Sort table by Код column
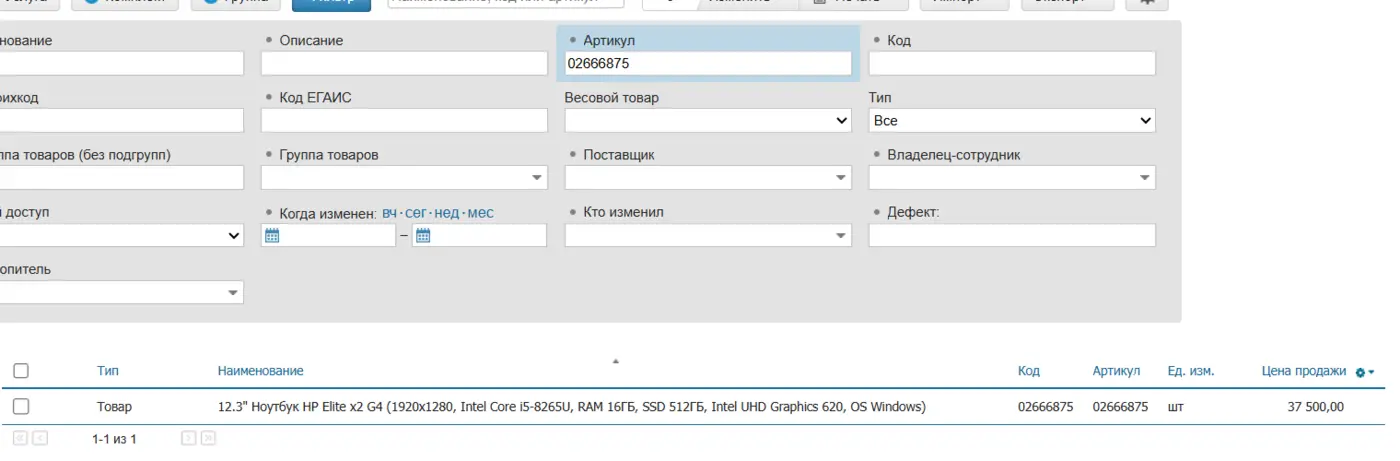The image size is (1400, 461). (x=1029, y=371)
